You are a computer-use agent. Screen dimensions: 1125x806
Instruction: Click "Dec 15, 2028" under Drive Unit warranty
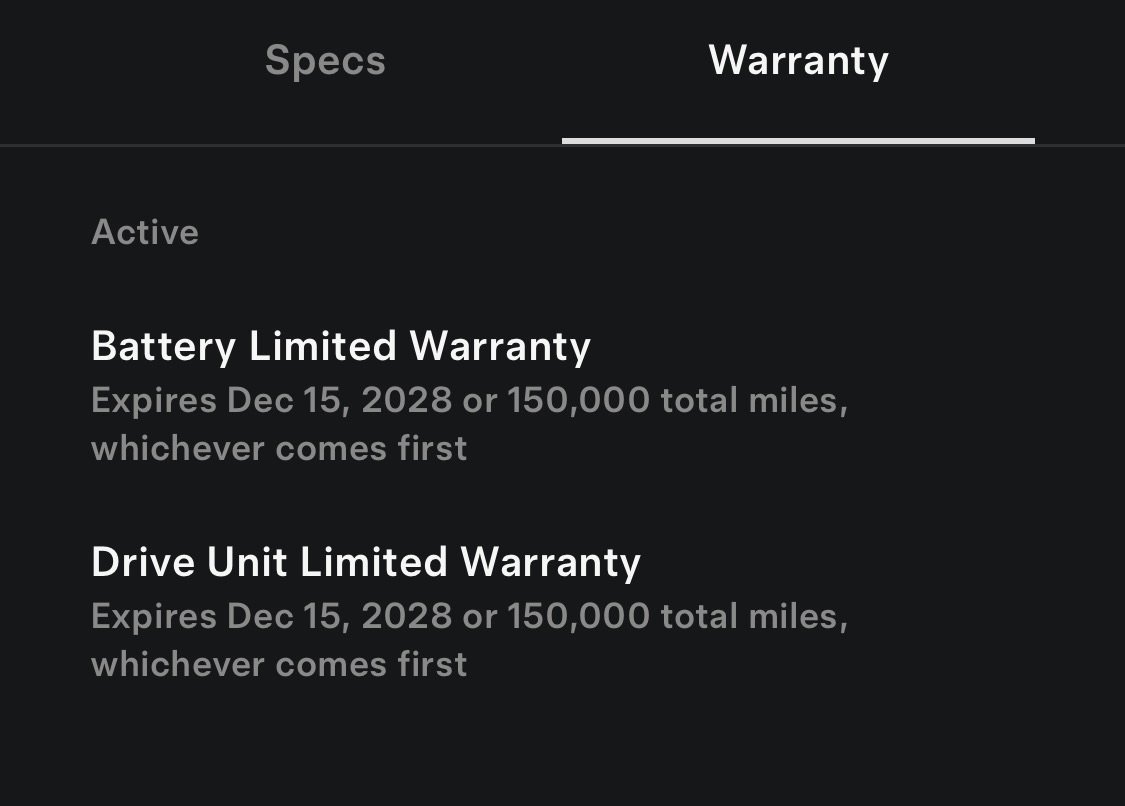(339, 616)
